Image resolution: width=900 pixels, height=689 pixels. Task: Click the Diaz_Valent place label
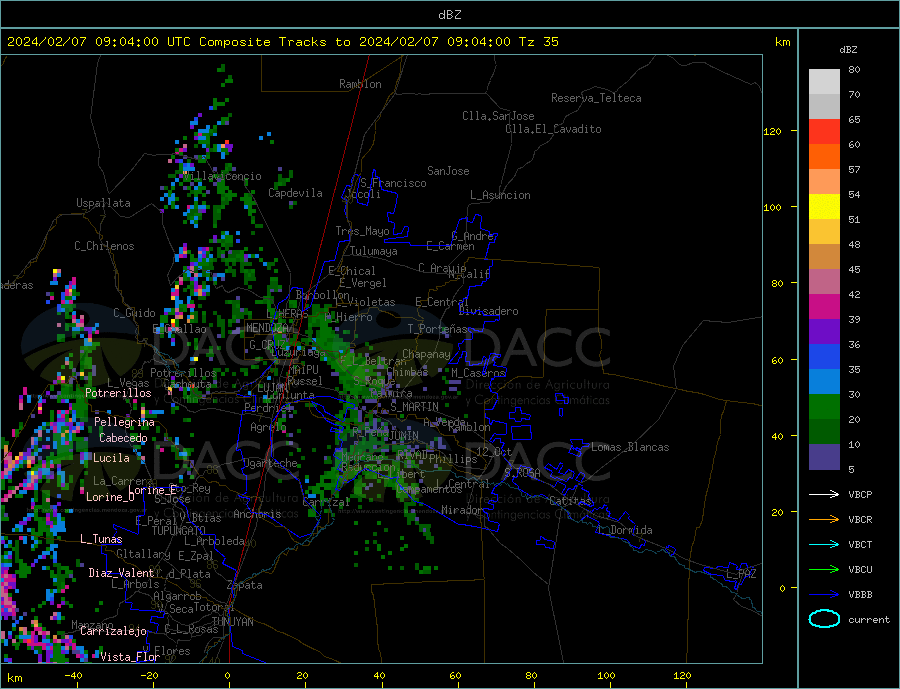click(x=122, y=573)
